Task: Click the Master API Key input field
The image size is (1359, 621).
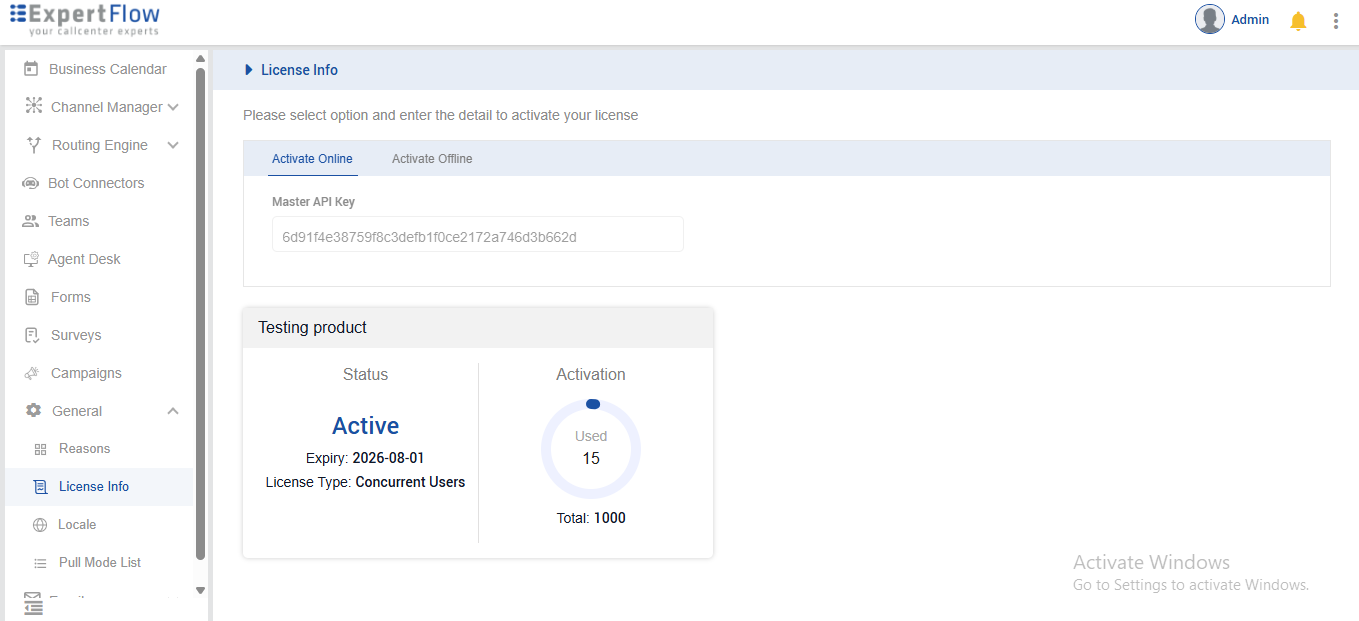Action: click(477, 237)
